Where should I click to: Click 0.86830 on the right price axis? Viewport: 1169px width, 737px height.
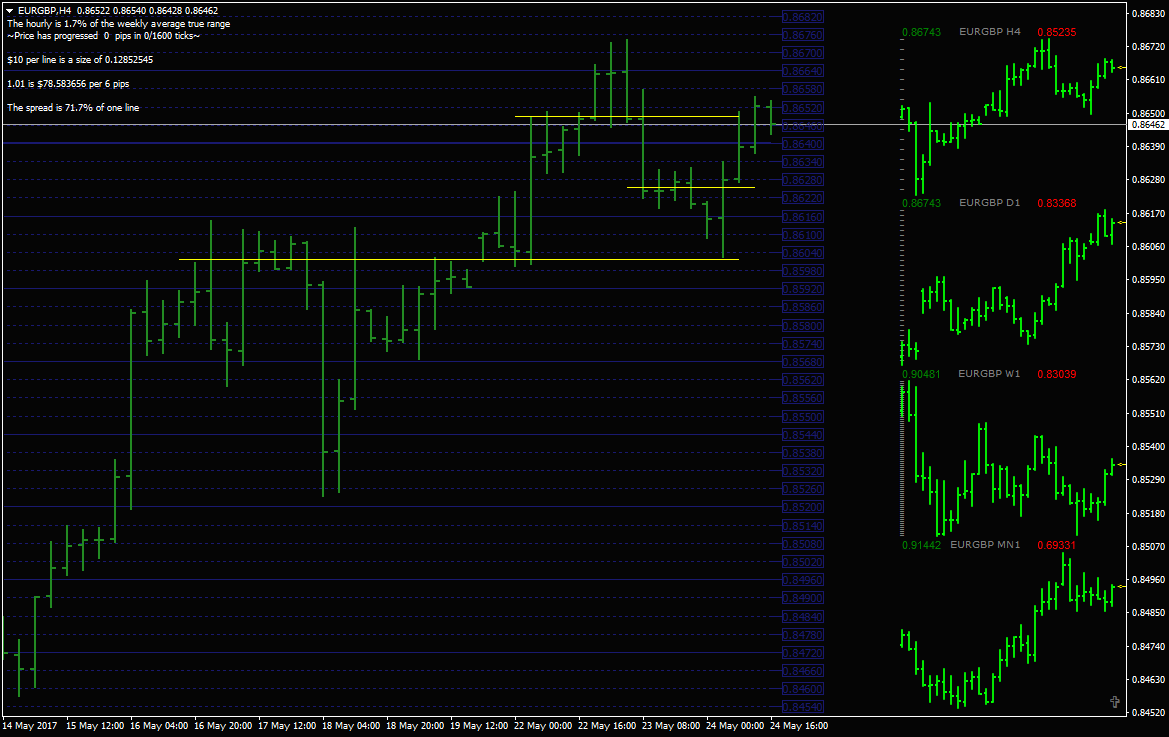(1148, 13)
